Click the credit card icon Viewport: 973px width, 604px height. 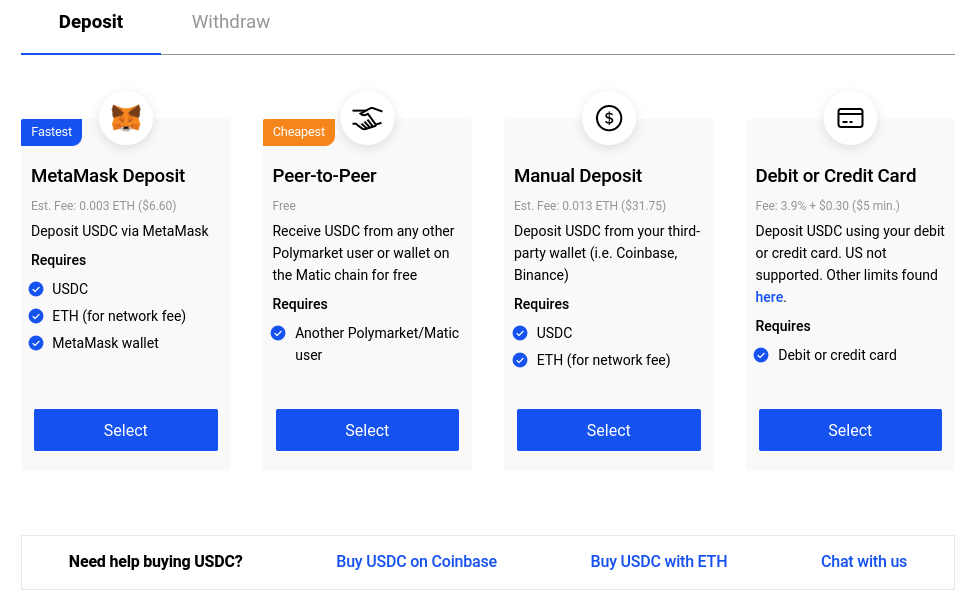click(x=850, y=118)
